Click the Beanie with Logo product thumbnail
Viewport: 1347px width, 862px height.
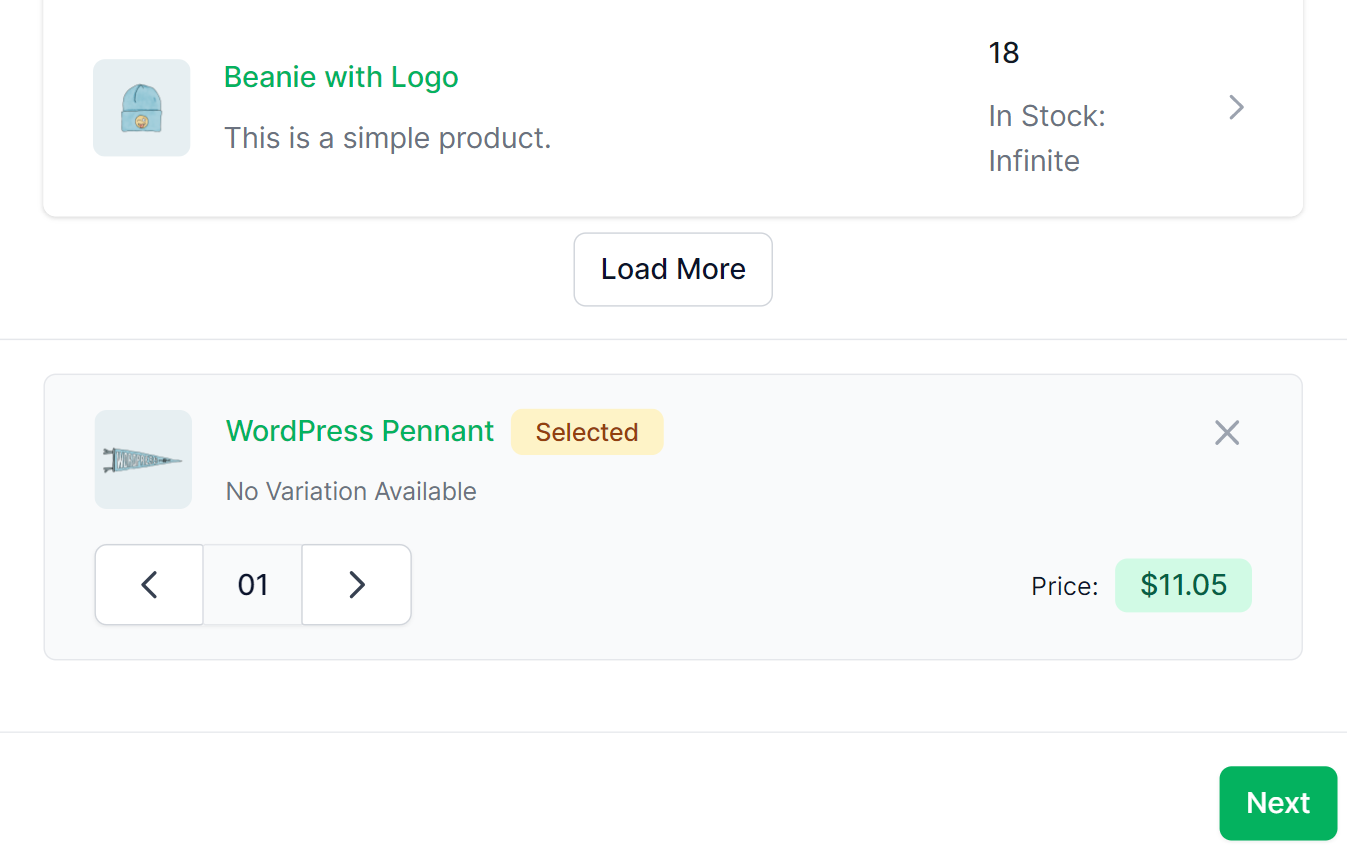(142, 108)
